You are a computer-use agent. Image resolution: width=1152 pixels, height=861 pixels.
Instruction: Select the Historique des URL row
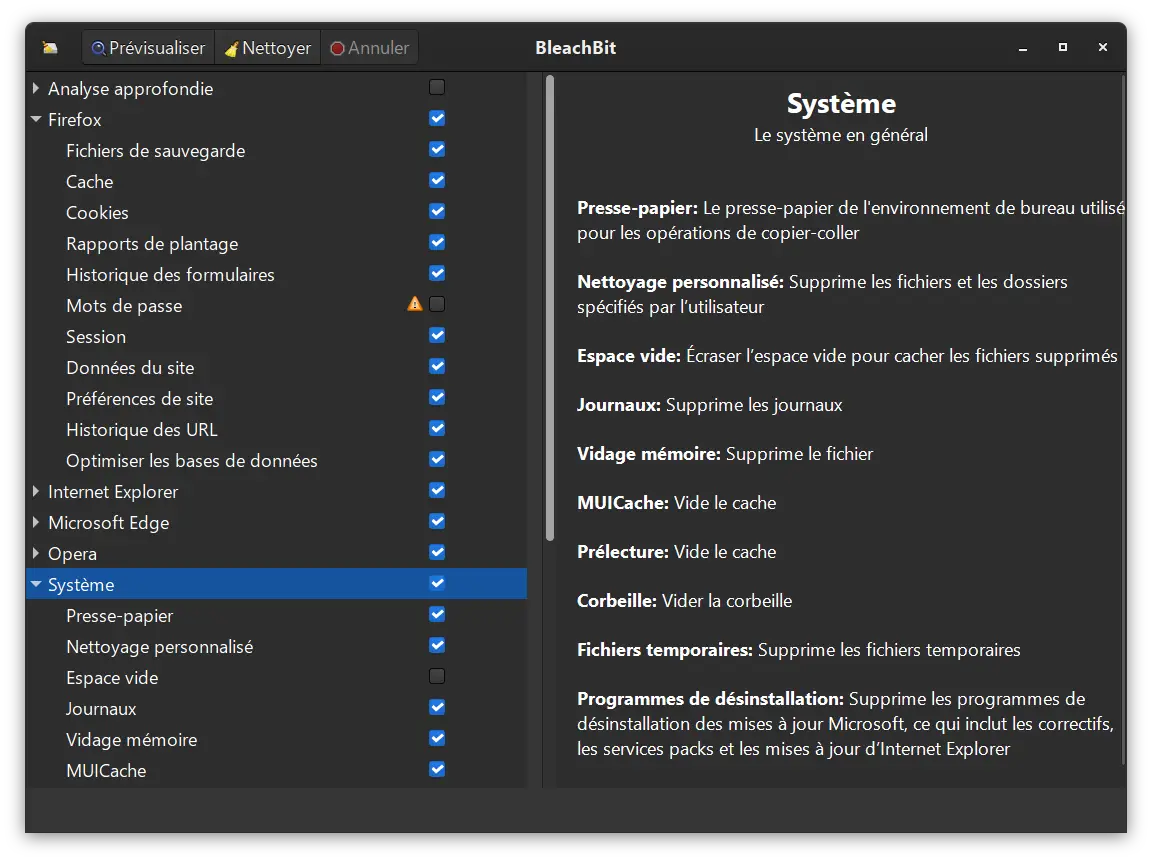click(276, 429)
